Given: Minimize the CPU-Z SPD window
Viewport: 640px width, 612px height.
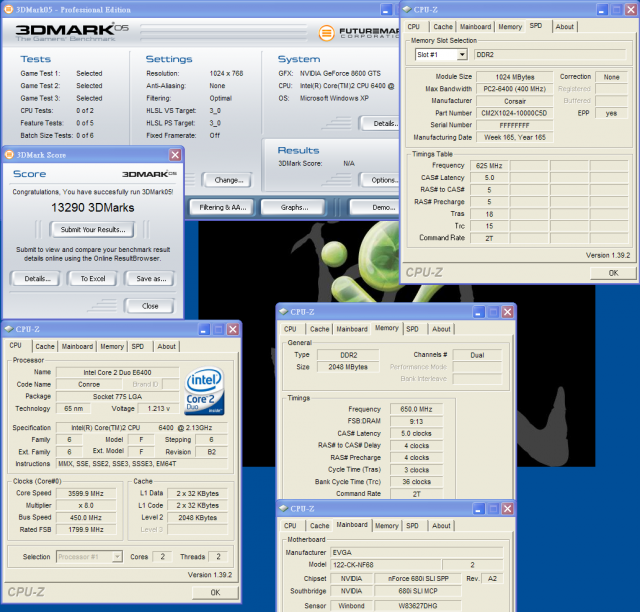Looking at the screenshot, I should [x=602, y=10].
